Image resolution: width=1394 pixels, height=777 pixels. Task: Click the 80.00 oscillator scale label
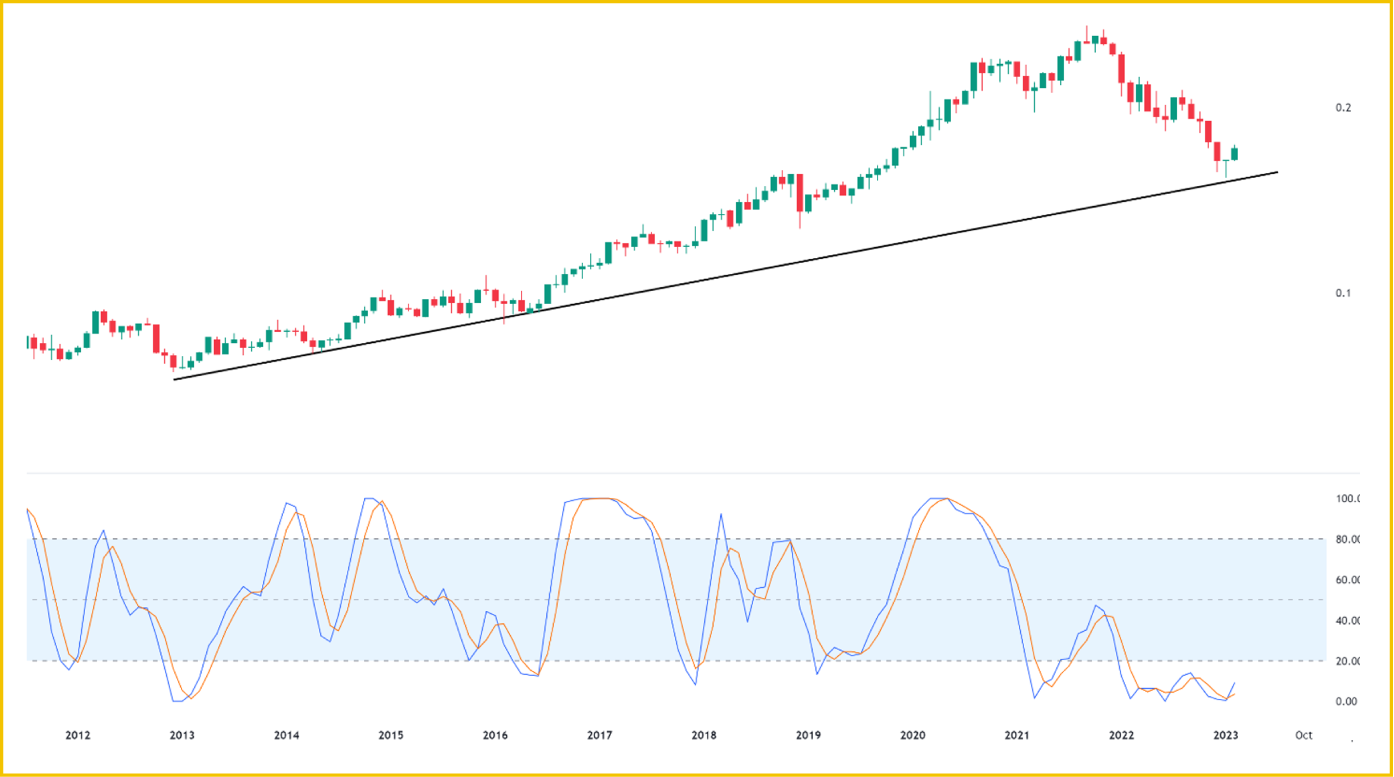(1348, 540)
